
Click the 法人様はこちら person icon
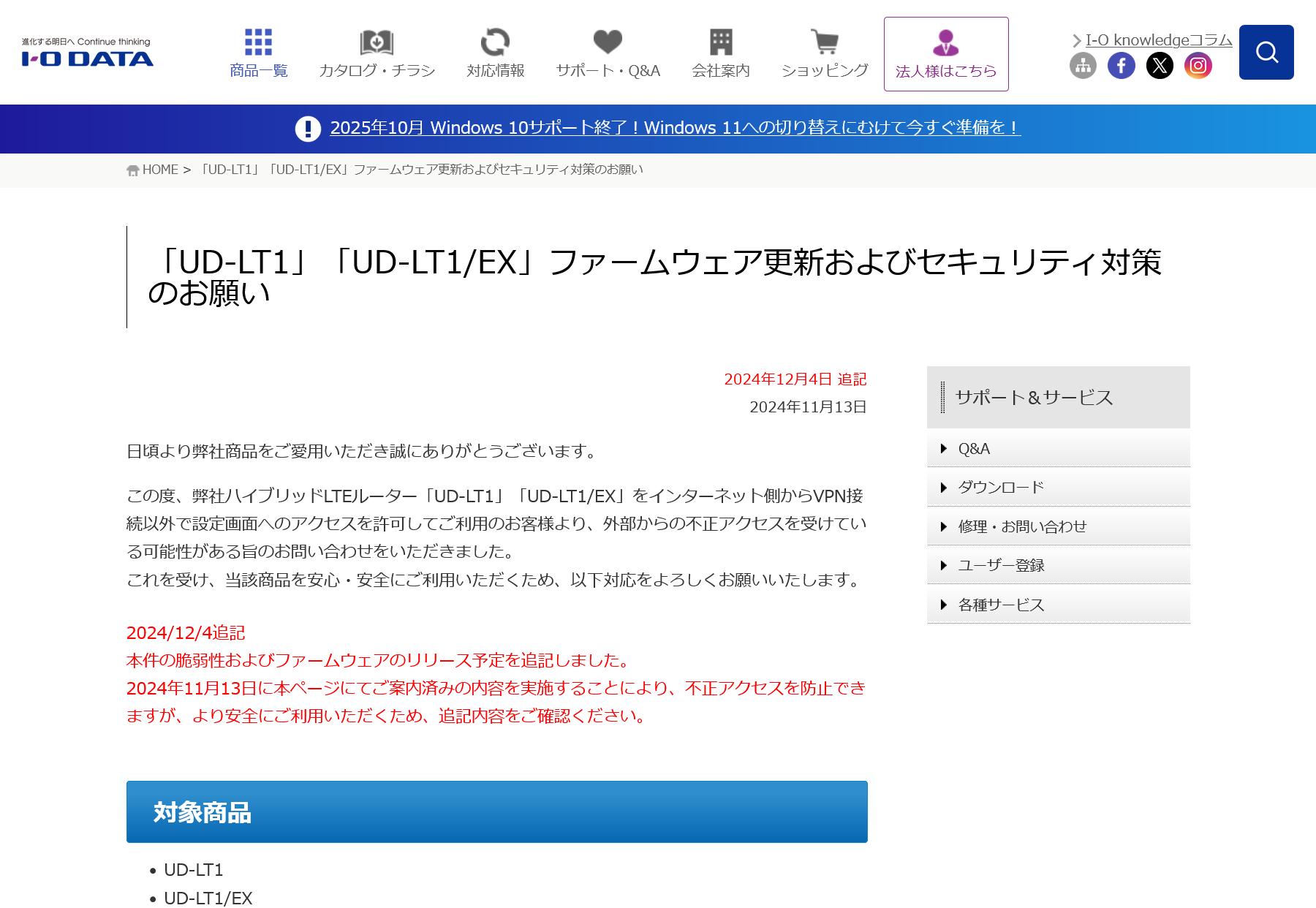point(946,43)
